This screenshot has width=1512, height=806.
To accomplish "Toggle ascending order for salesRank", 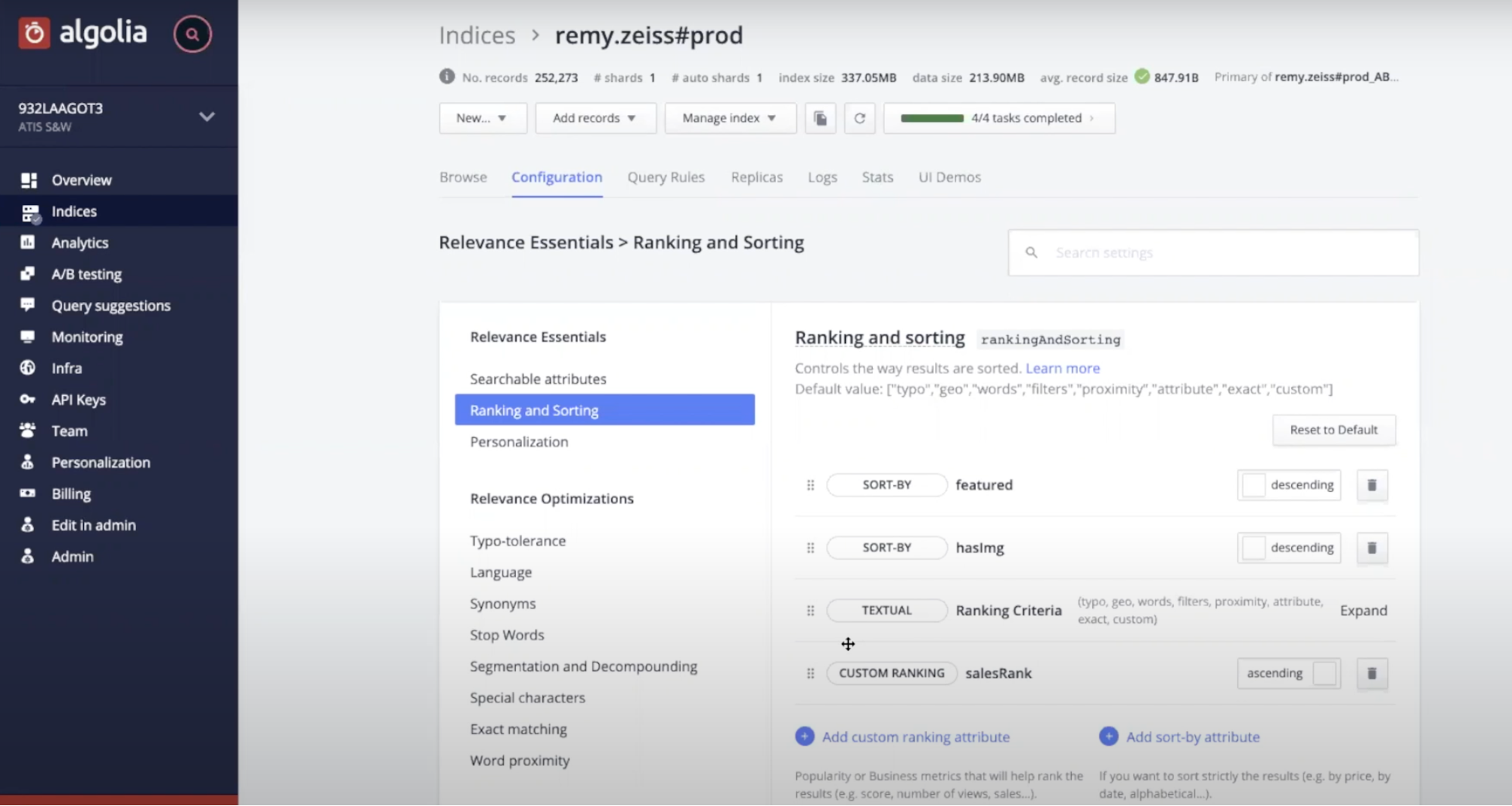I will coord(1289,674).
